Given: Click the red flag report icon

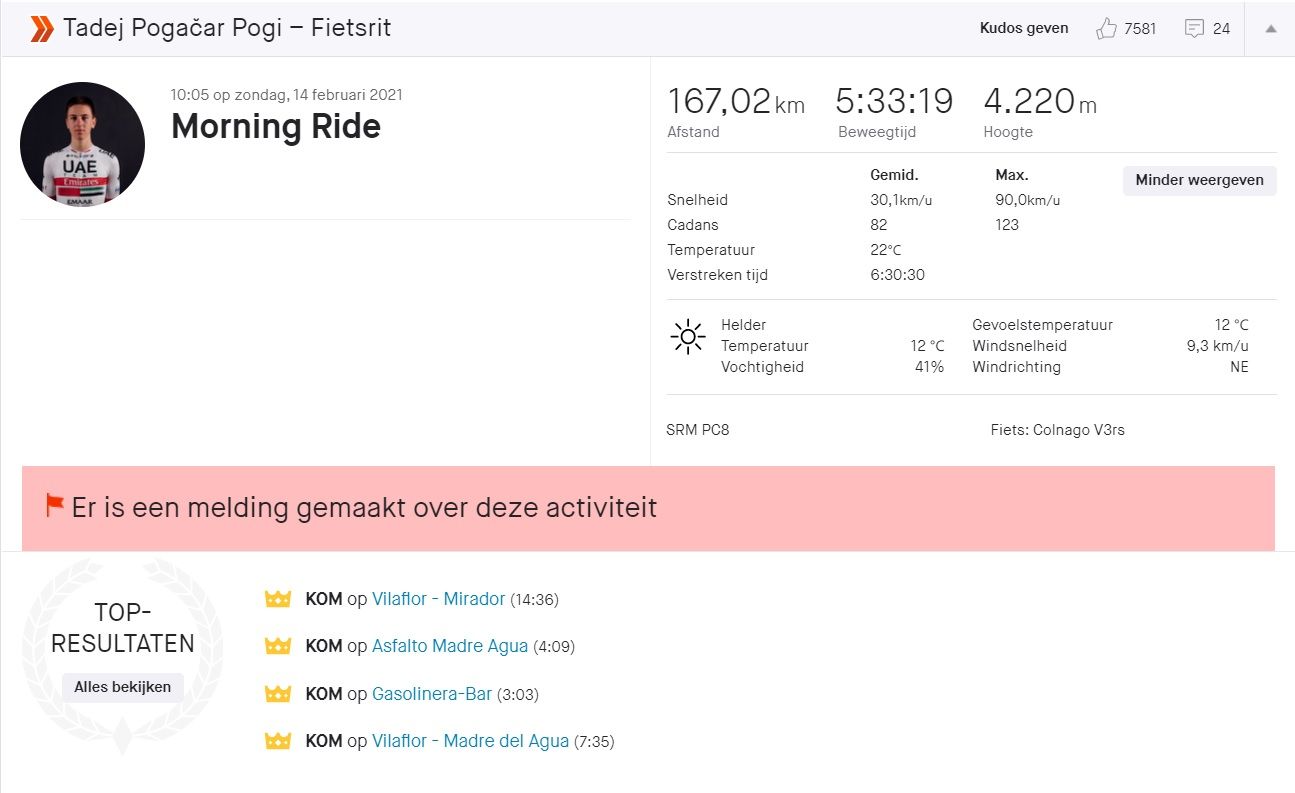Looking at the screenshot, I should click(55, 506).
